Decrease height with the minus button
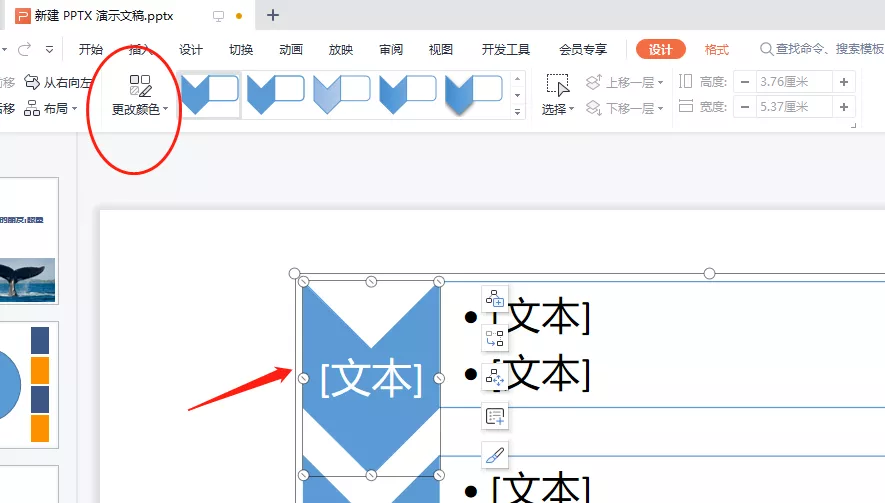The width and height of the screenshot is (885, 503). [745, 82]
